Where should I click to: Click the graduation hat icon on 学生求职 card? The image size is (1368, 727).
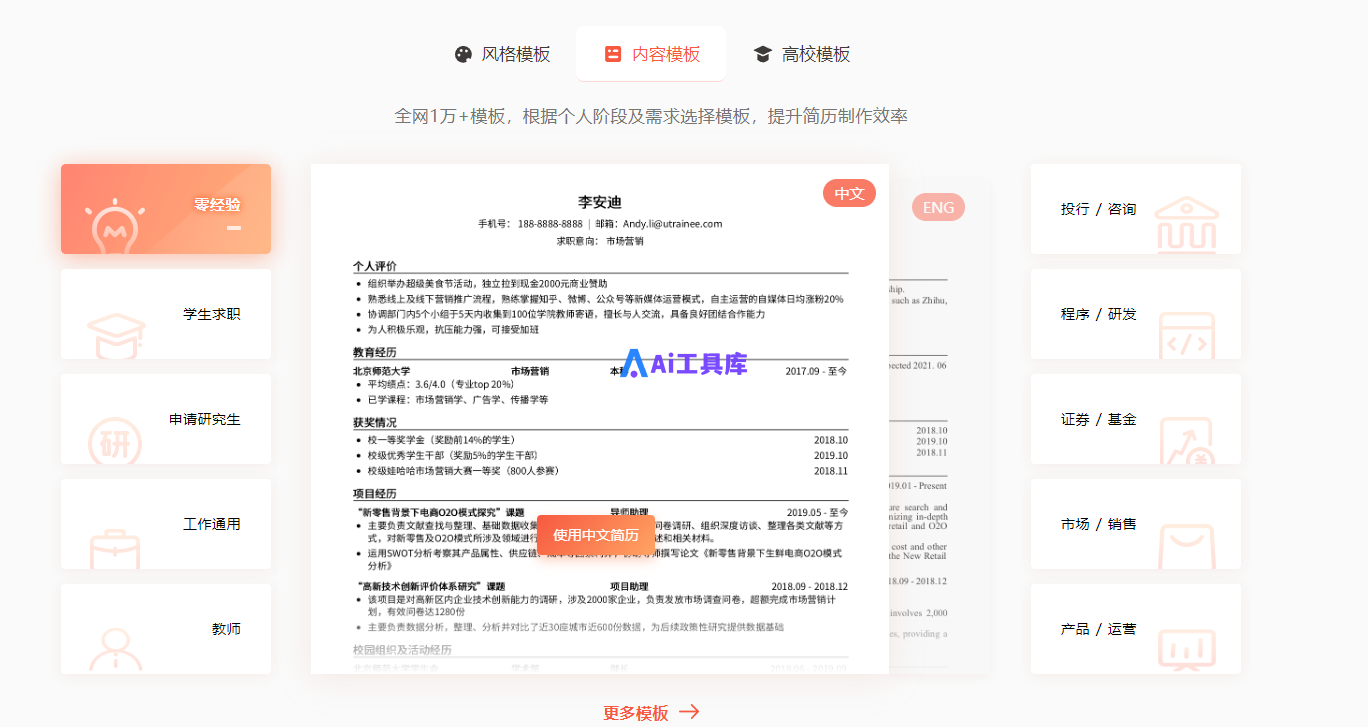coord(116,335)
